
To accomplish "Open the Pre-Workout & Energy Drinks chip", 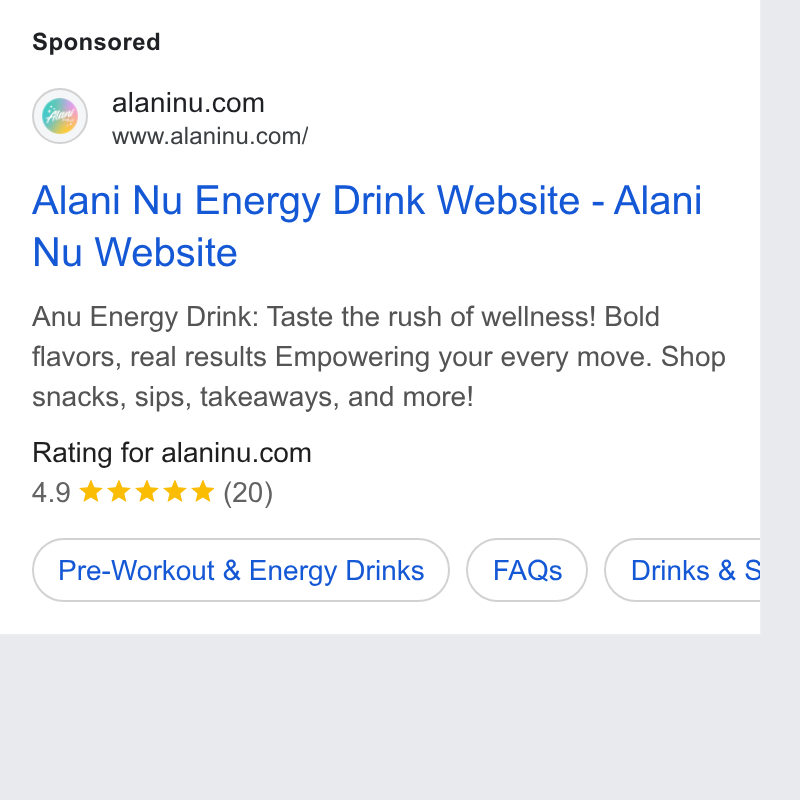I will click(241, 570).
